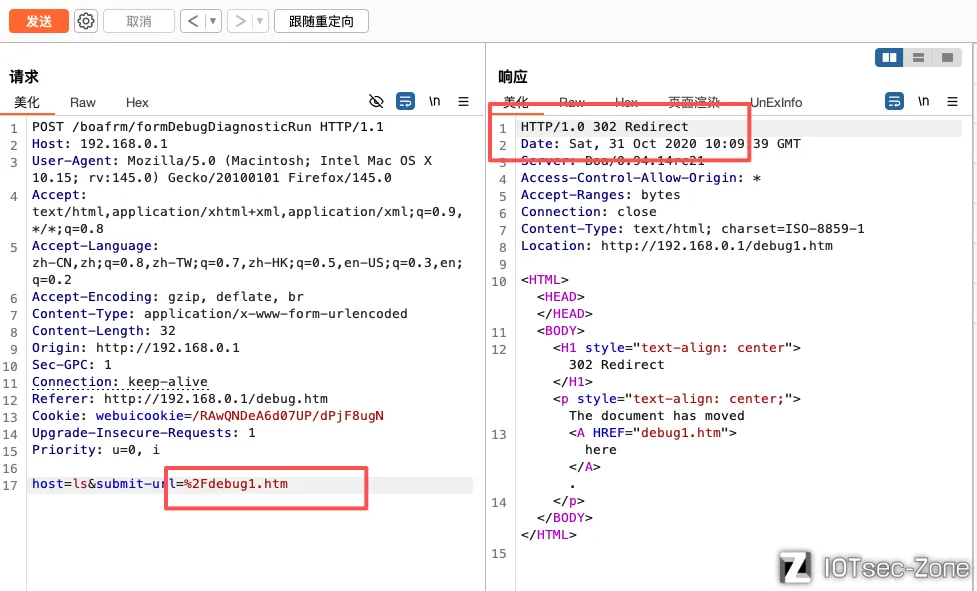This screenshot has width=977, height=591.
Task: Select the single combined panel layout icon
Action: tap(946, 58)
